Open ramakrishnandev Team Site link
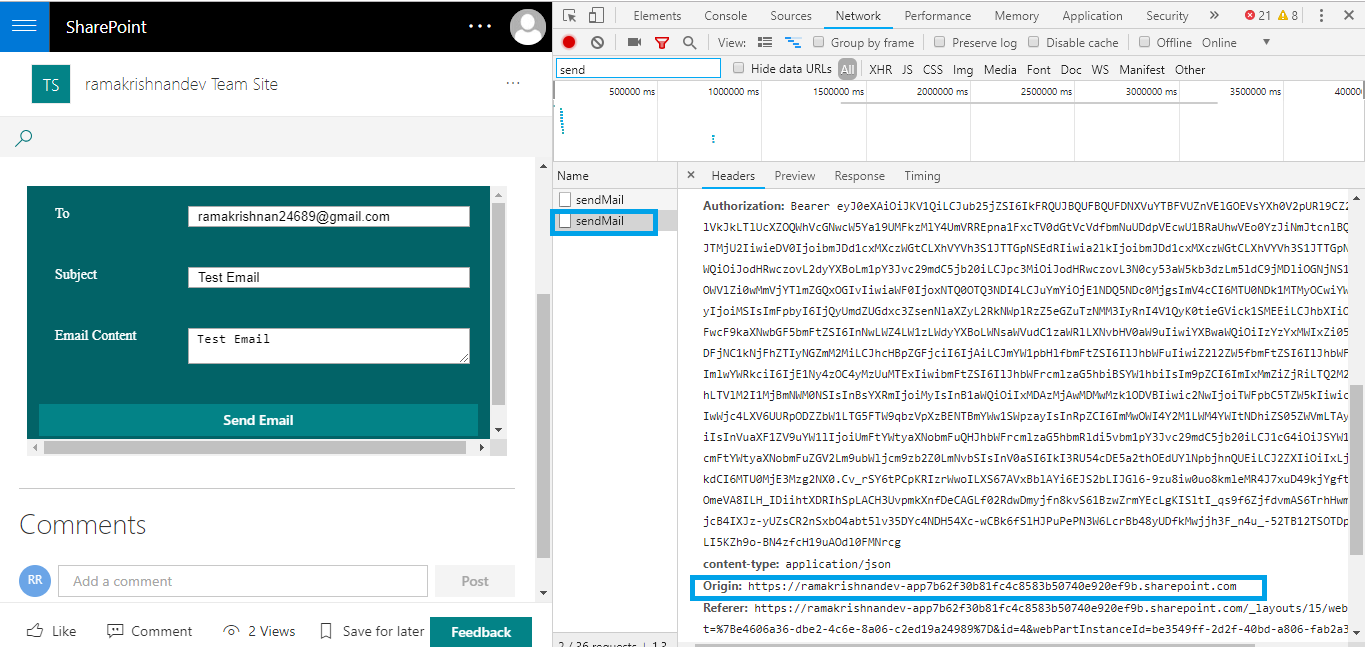This screenshot has width=1365, height=647. pos(181,85)
